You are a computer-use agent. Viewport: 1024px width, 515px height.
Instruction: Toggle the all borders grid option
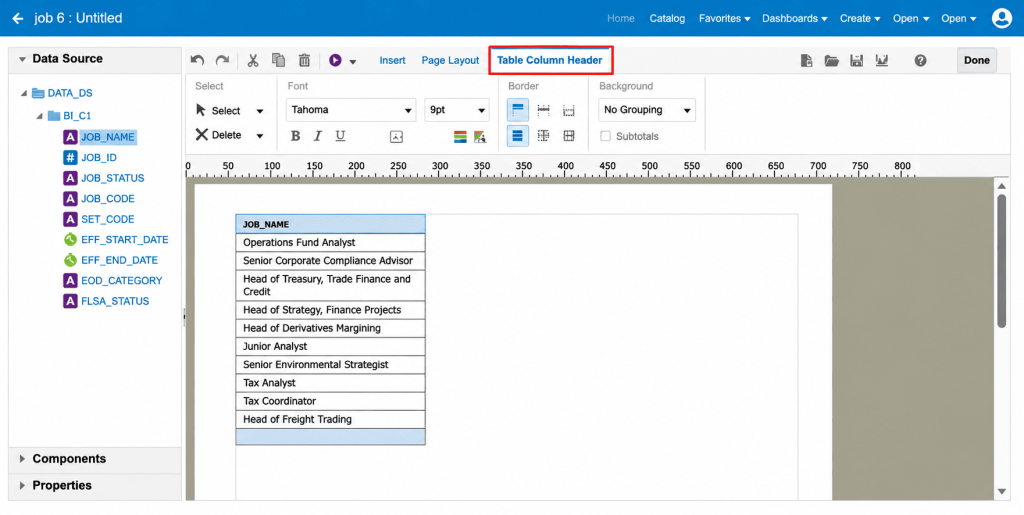tap(569, 136)
